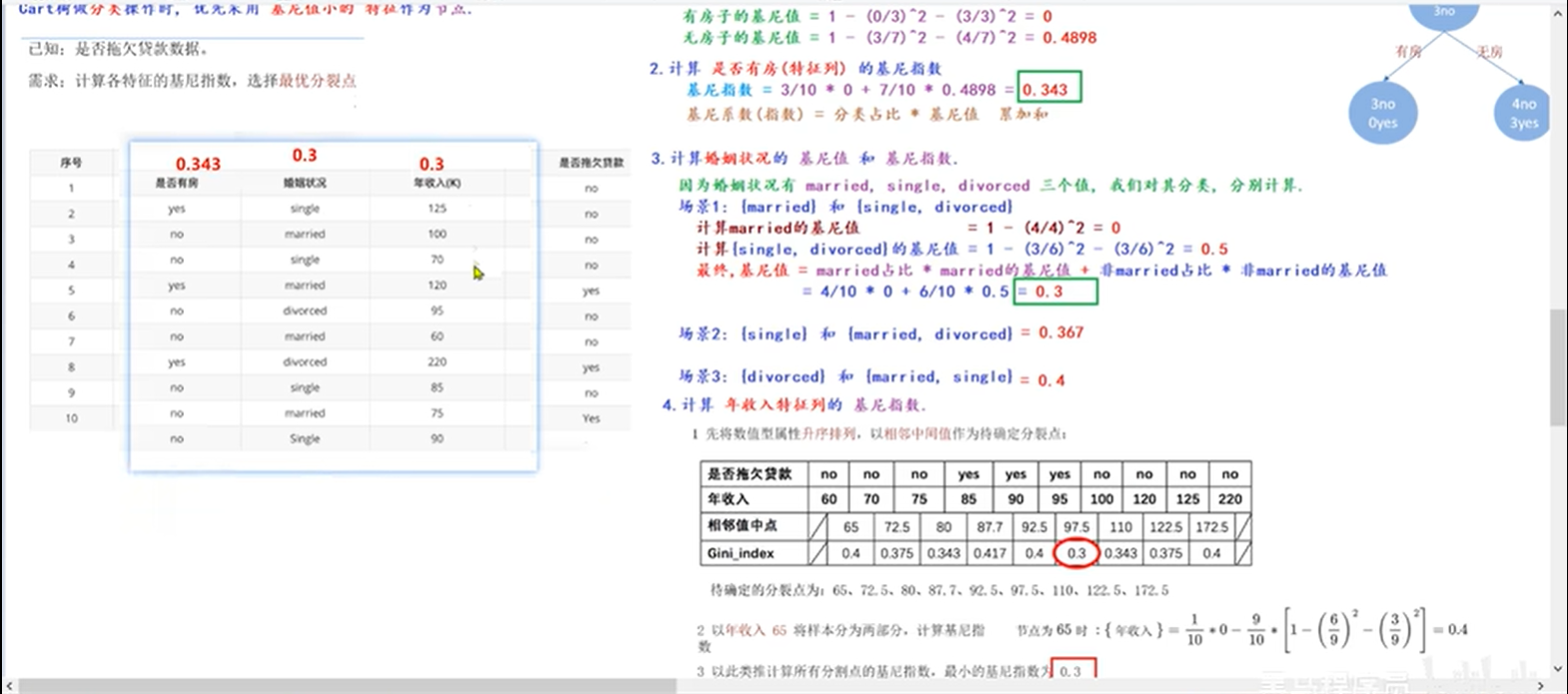Click heading '4.计算 年收入特征列的 基尼指数'
This screenshot has width=1568, height=694.
(x=794, y=404)
